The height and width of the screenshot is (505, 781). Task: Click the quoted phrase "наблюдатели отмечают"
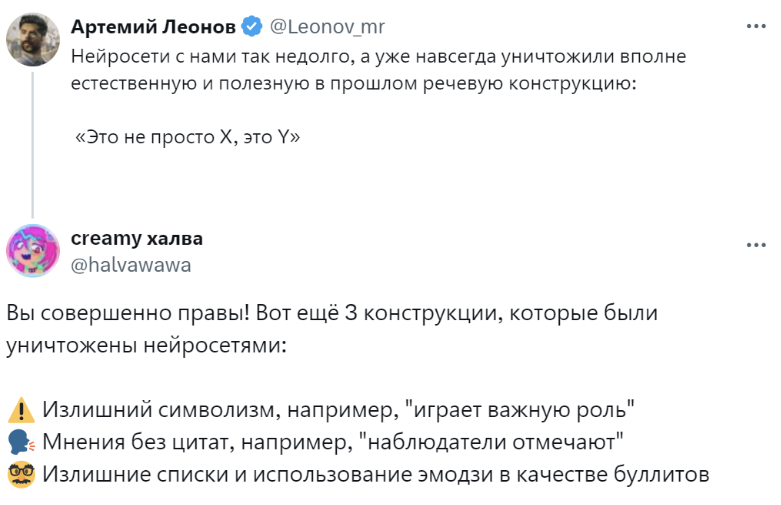click(492, 442)
